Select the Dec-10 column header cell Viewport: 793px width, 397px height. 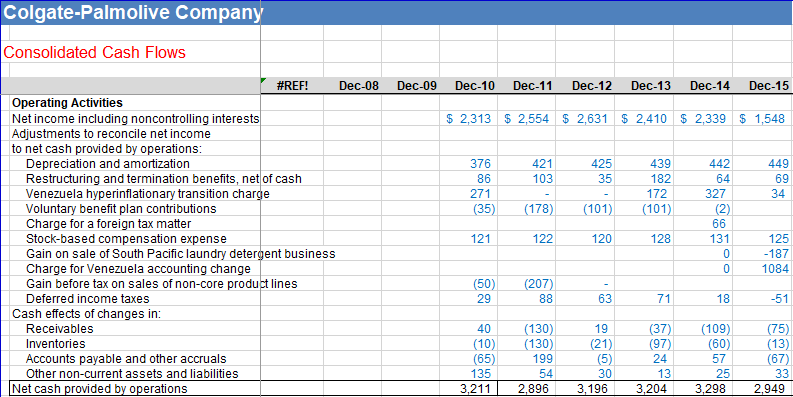click(x=468, y=85)
